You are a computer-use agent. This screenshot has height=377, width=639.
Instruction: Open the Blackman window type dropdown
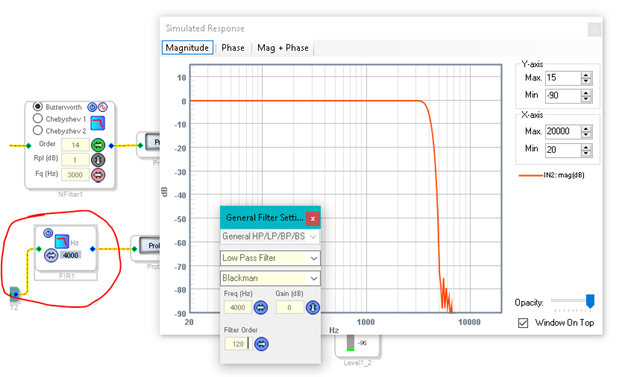click(x=270, y=278)
